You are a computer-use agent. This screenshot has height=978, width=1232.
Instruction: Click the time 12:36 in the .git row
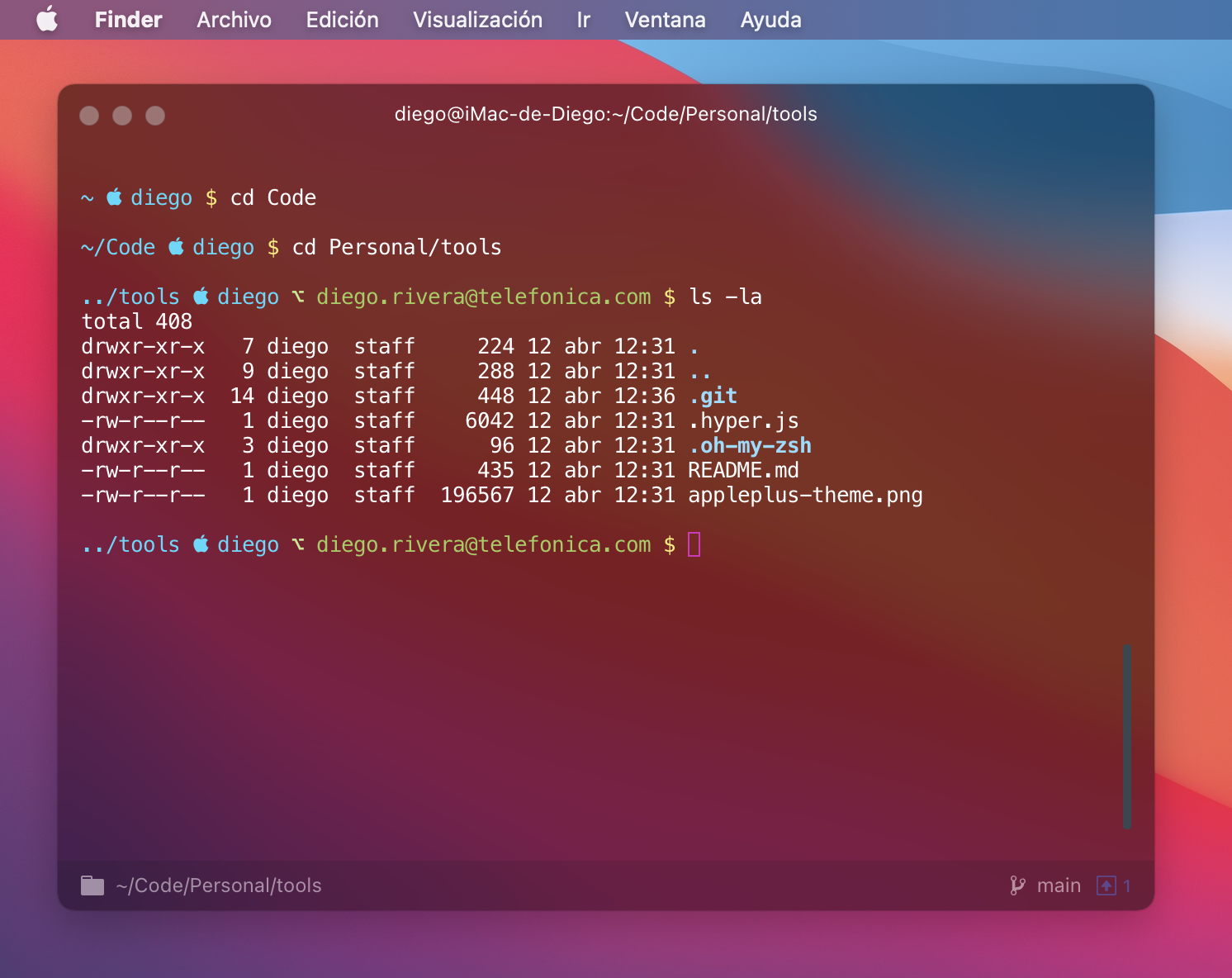(x=645, y=396)
